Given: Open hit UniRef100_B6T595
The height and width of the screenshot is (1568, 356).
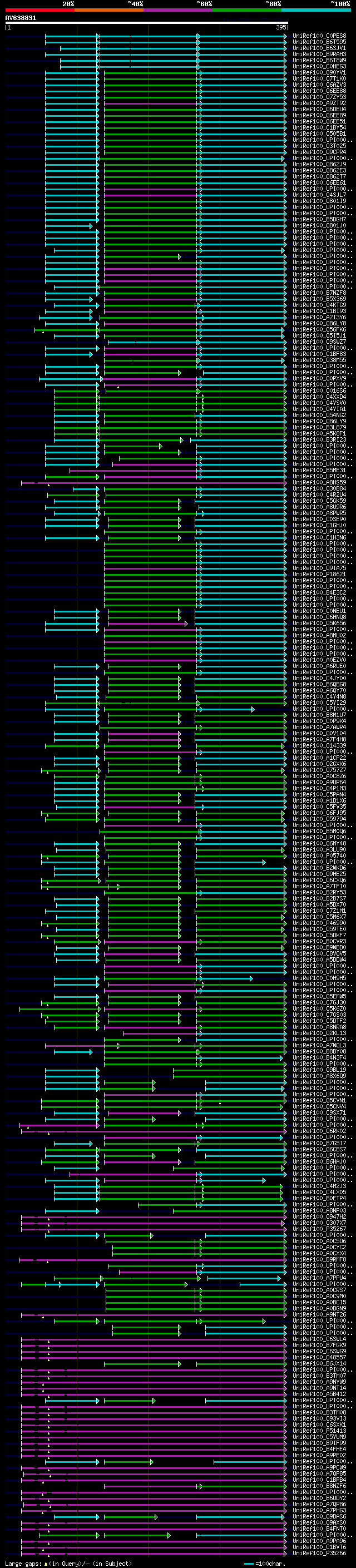Looking at the screenshot, I should [319, 42].
